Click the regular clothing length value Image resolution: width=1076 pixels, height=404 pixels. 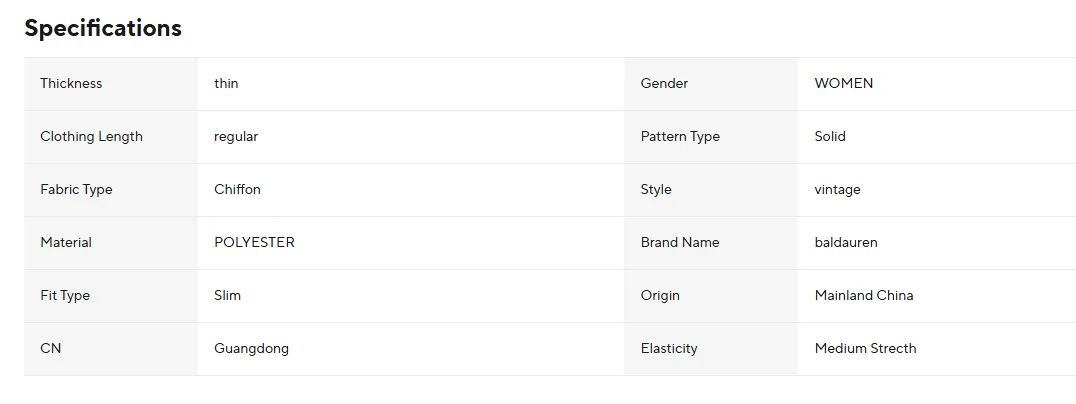[236, 136]
